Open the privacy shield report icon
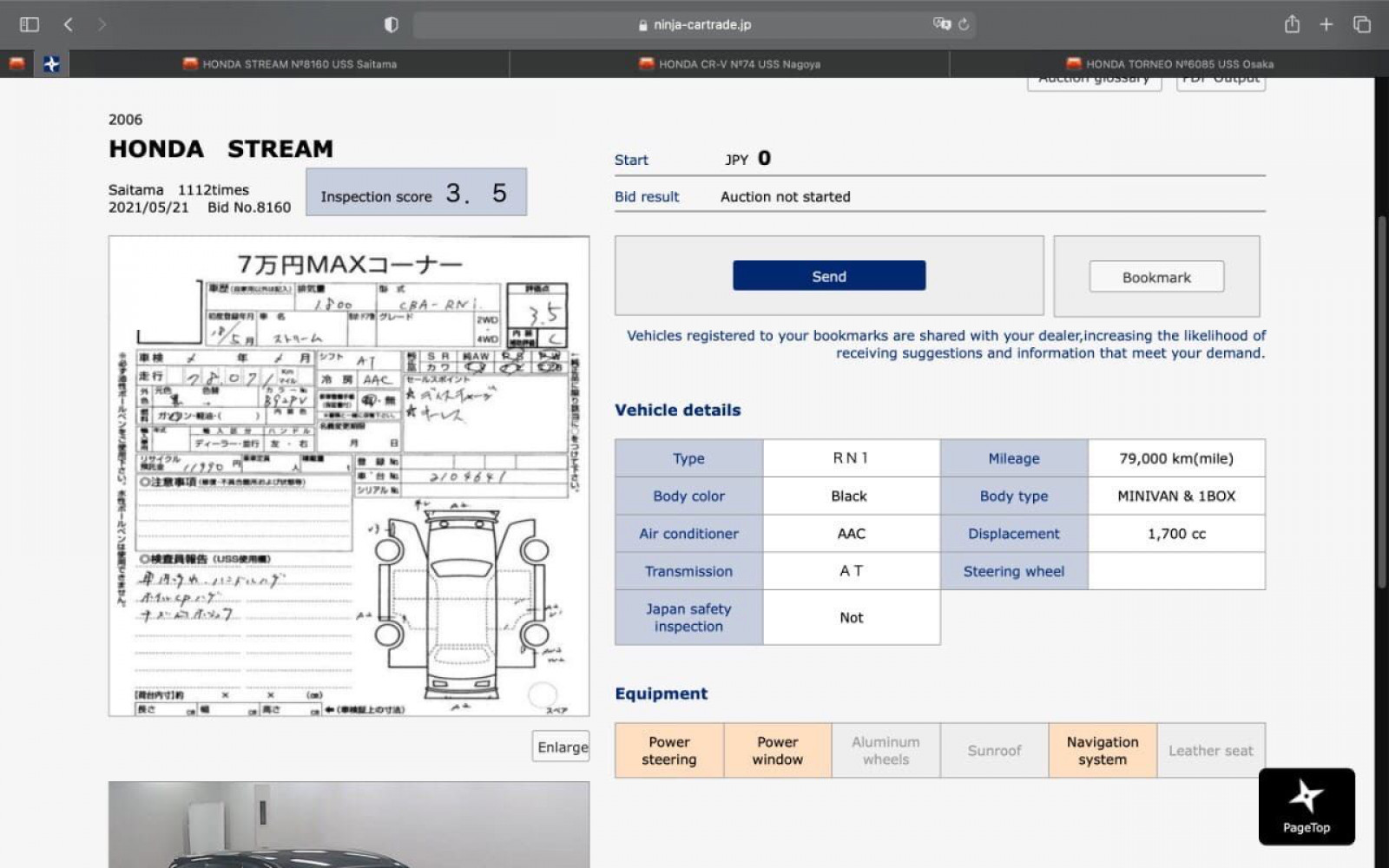Image resolution: width=1389 pixels, height=868 pixels. coord(392,24)
